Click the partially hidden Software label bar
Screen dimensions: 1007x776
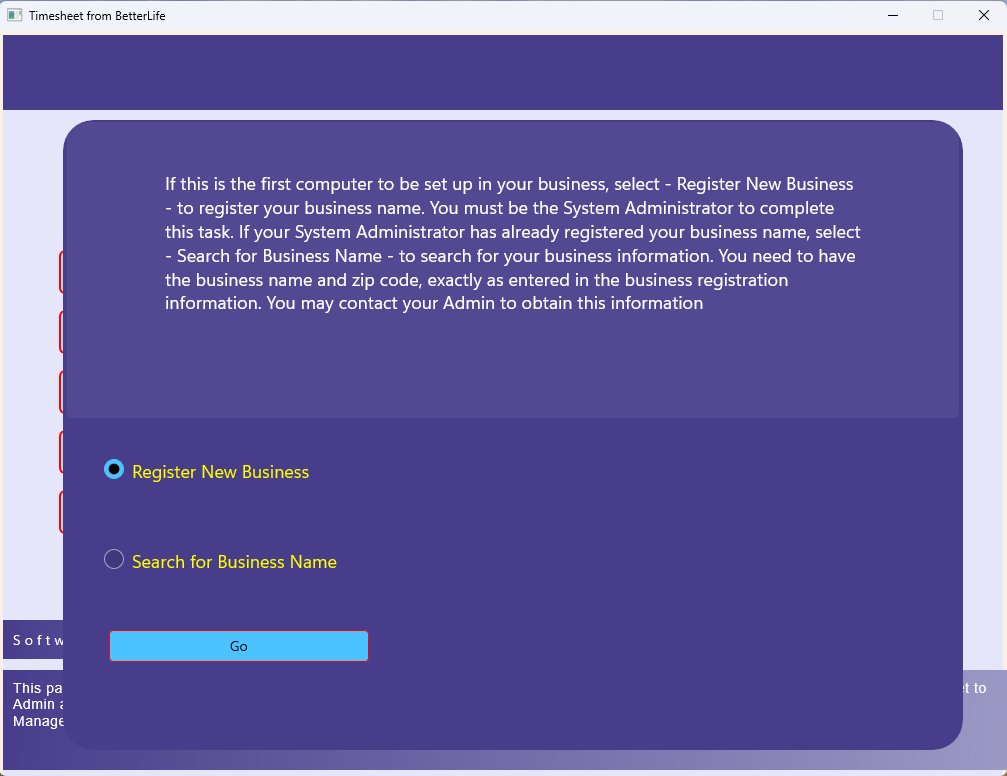point(35,640)
